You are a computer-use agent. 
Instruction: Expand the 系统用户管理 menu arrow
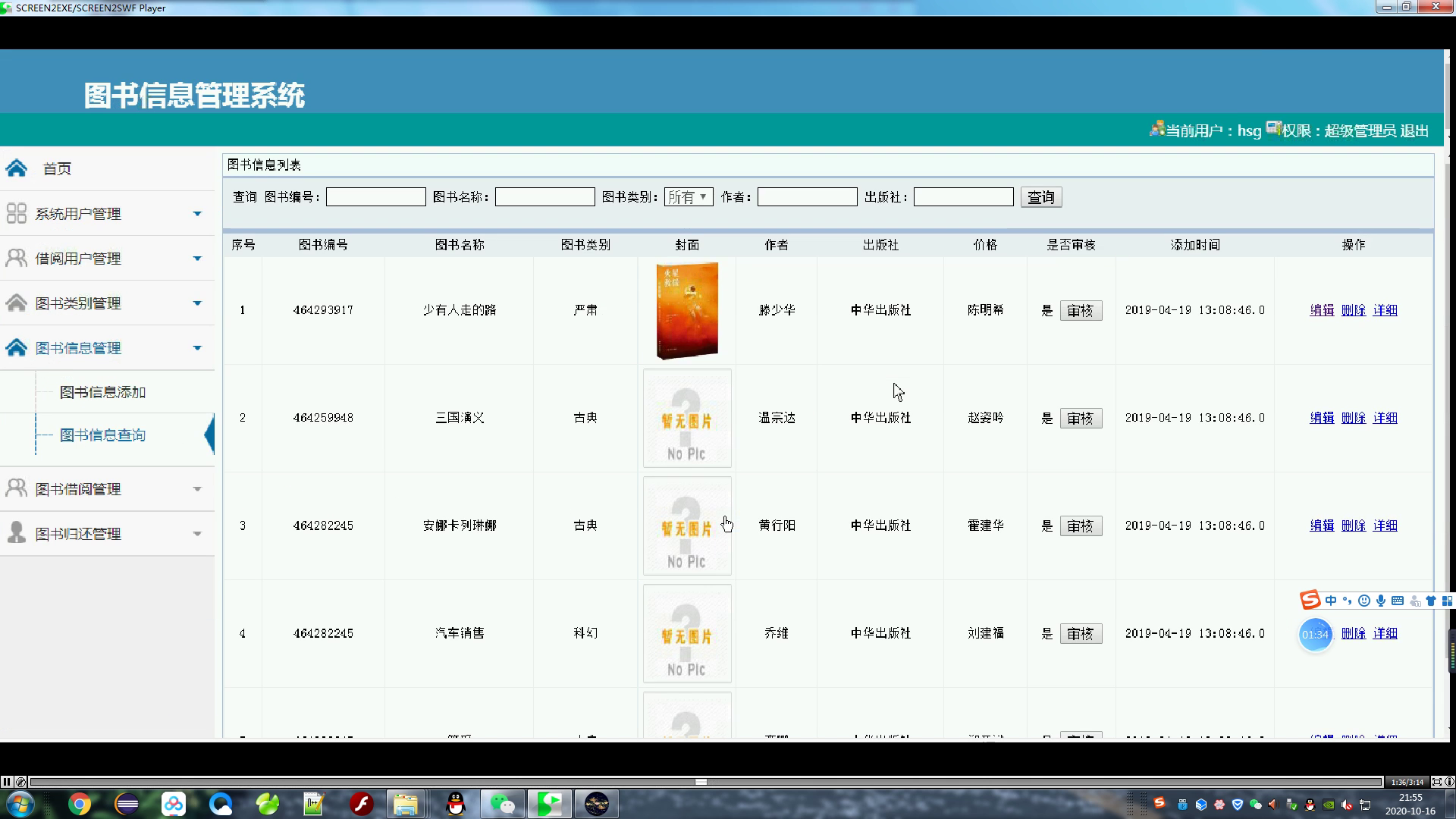(x=197, y=214)
